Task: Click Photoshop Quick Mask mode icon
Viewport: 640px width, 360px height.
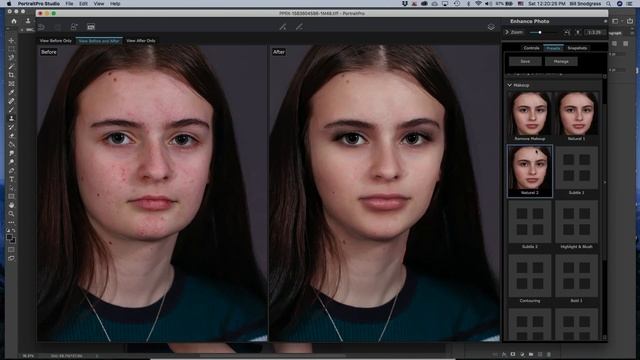Action: (x=11, y=249)
